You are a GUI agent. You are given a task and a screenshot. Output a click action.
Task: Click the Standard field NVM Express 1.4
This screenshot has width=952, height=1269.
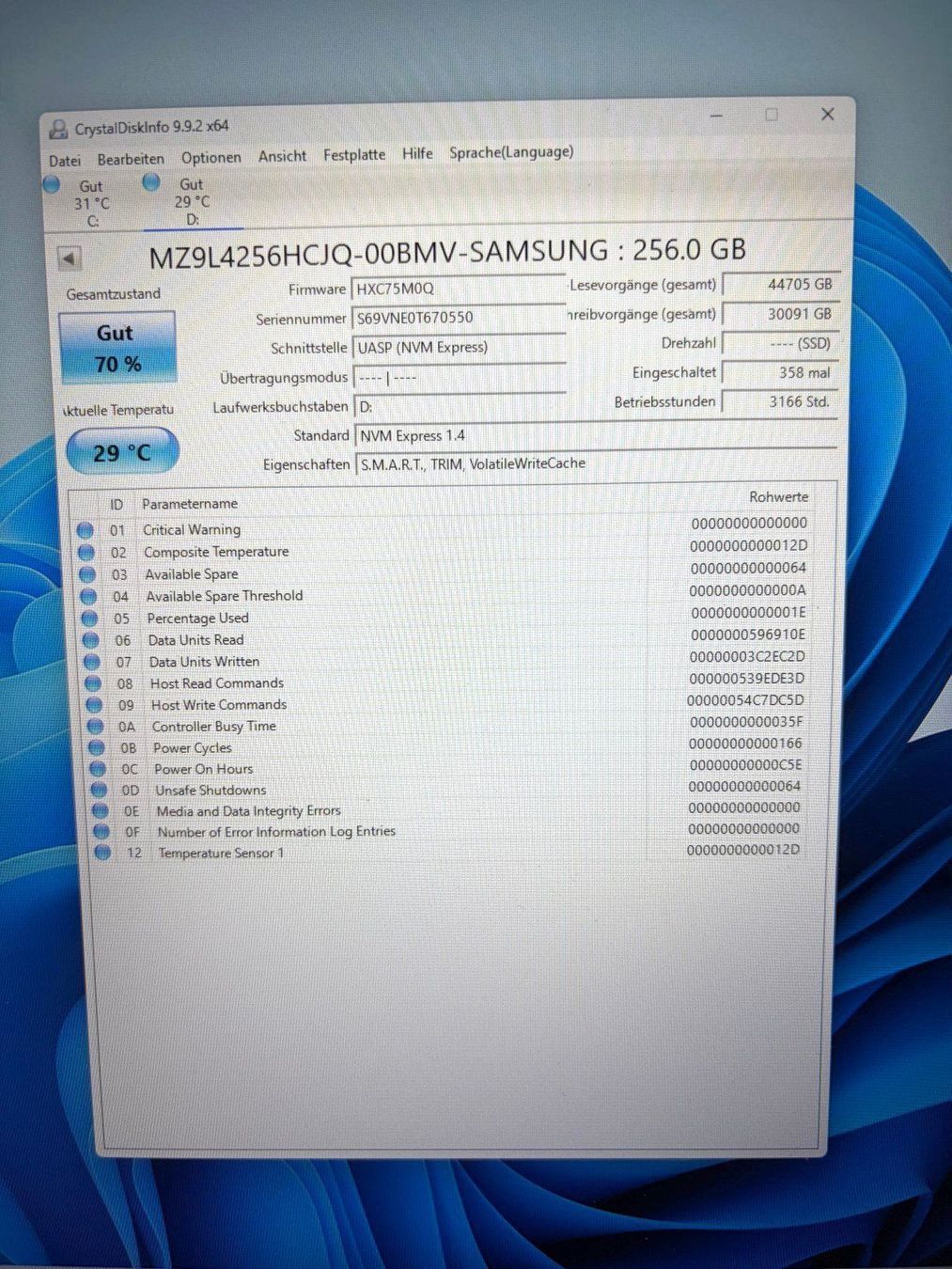coord(596,435)
